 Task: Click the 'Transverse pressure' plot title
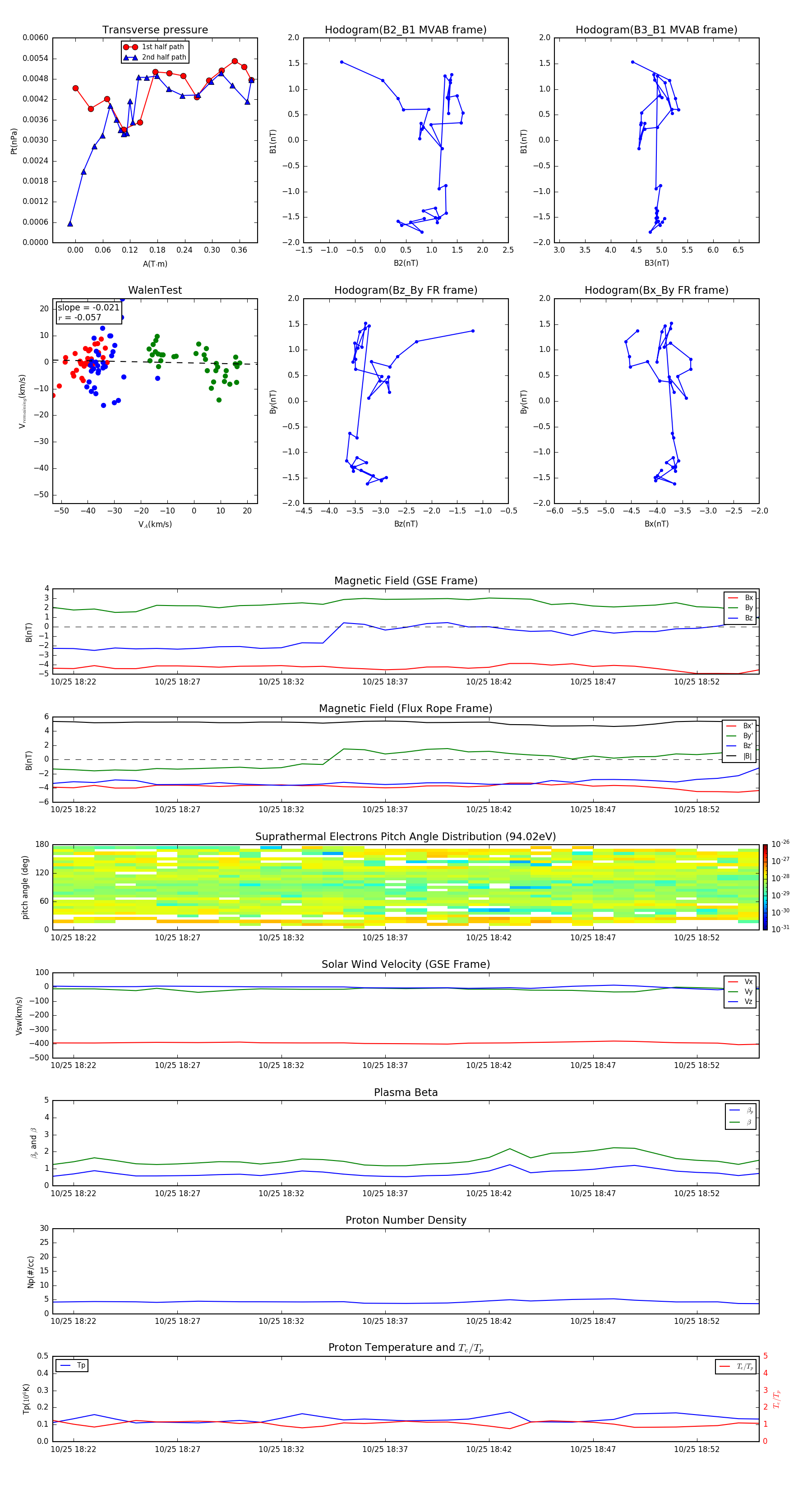coord(155,30)
